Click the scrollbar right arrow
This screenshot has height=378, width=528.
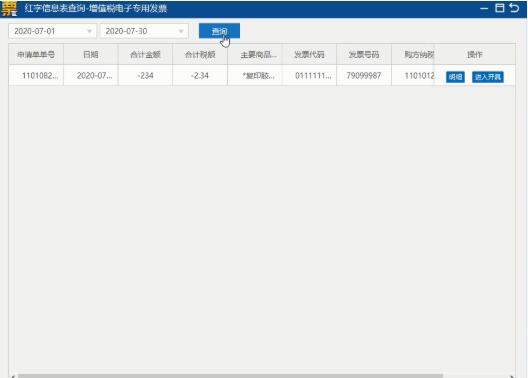pos(512,376)
